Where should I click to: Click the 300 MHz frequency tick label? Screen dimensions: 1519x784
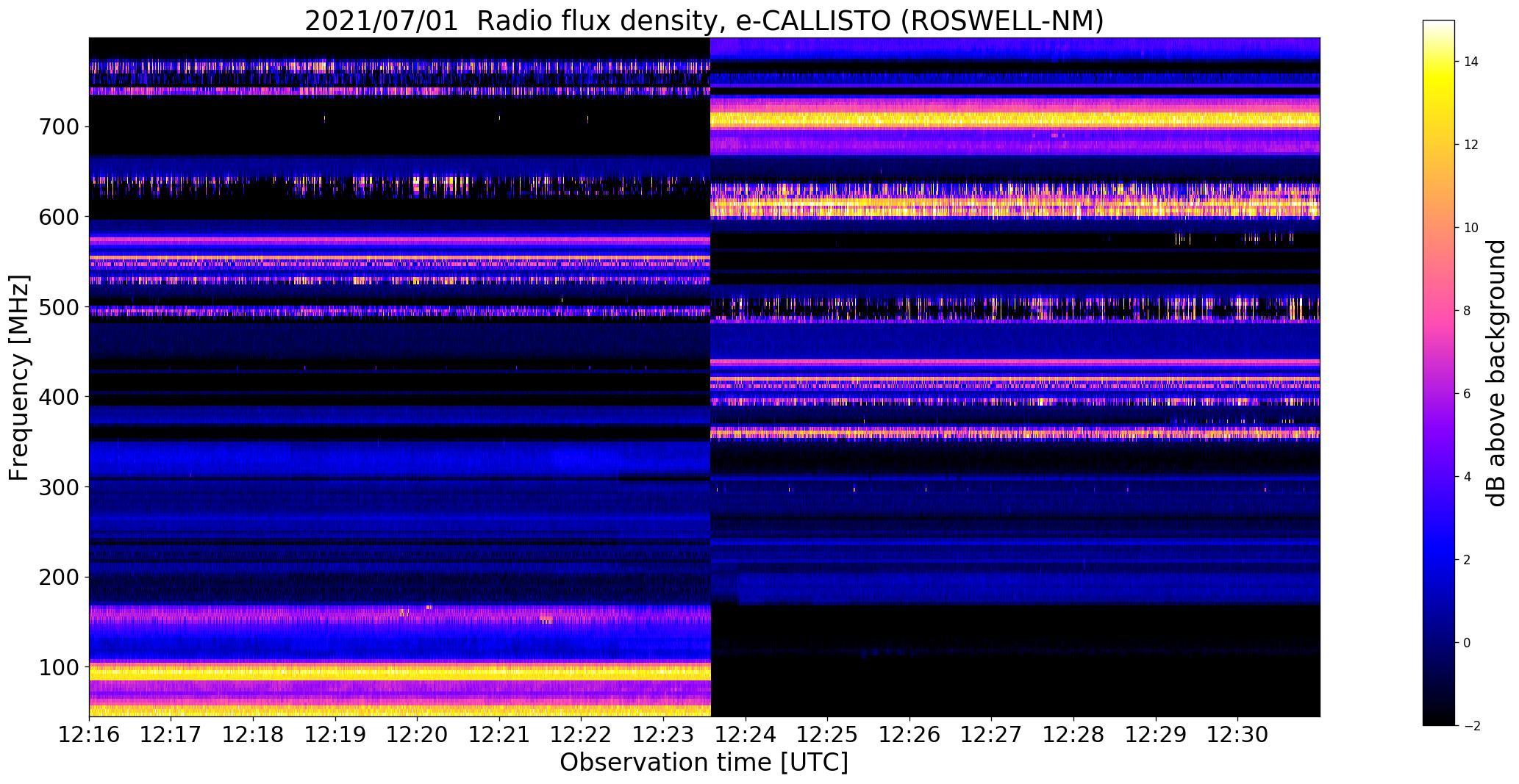pos(57,487)
